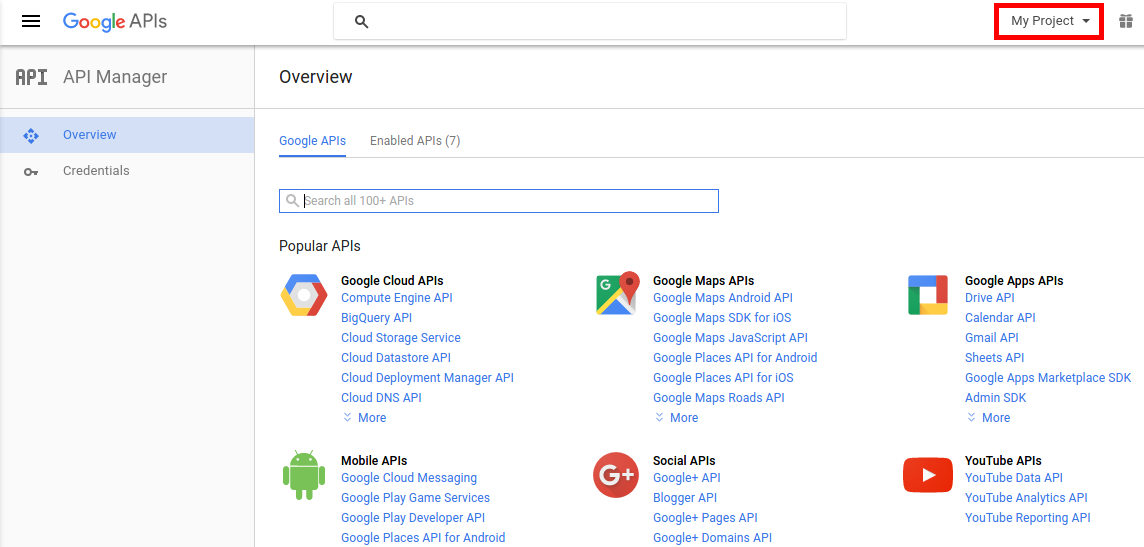Click the YouTube play logo icon
Screen dimensions: 1144x547
coord(927,475)
